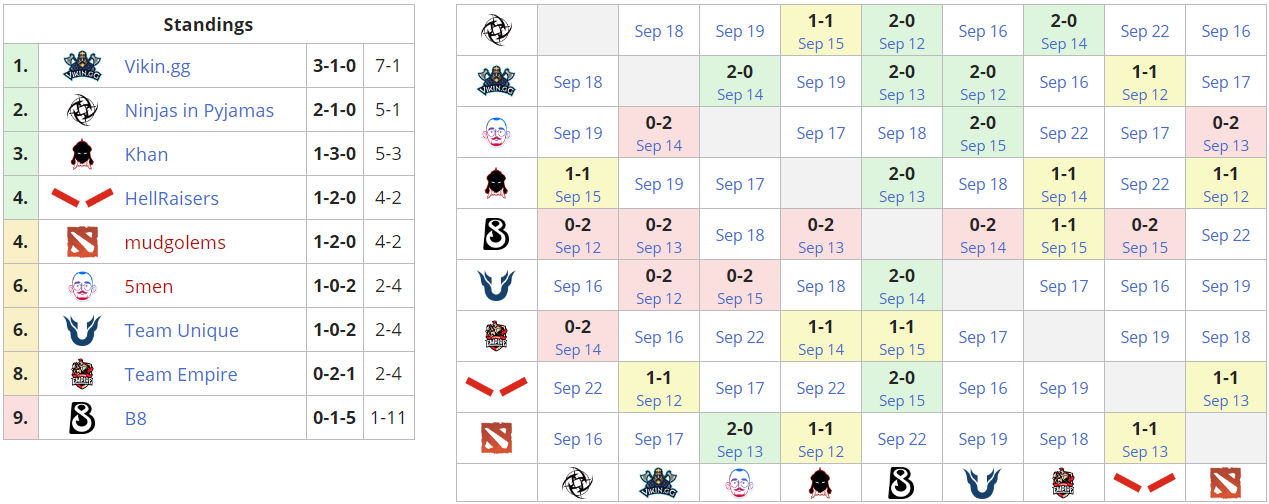Viewport: 1269px width, 504px height.
Task: Open the HellRaisers team link in the standings
Action: point(171,199)
